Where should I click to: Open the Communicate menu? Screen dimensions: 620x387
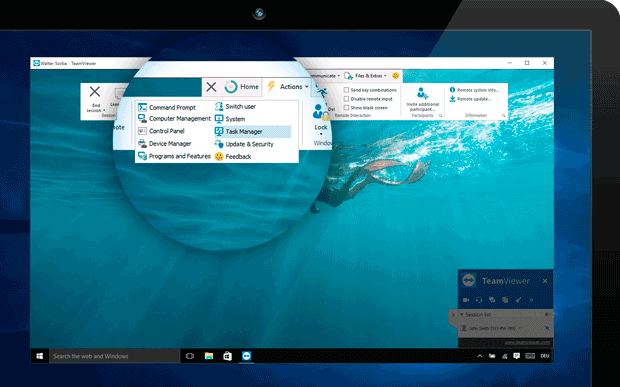pyautogui.click(x=325, y=76)
